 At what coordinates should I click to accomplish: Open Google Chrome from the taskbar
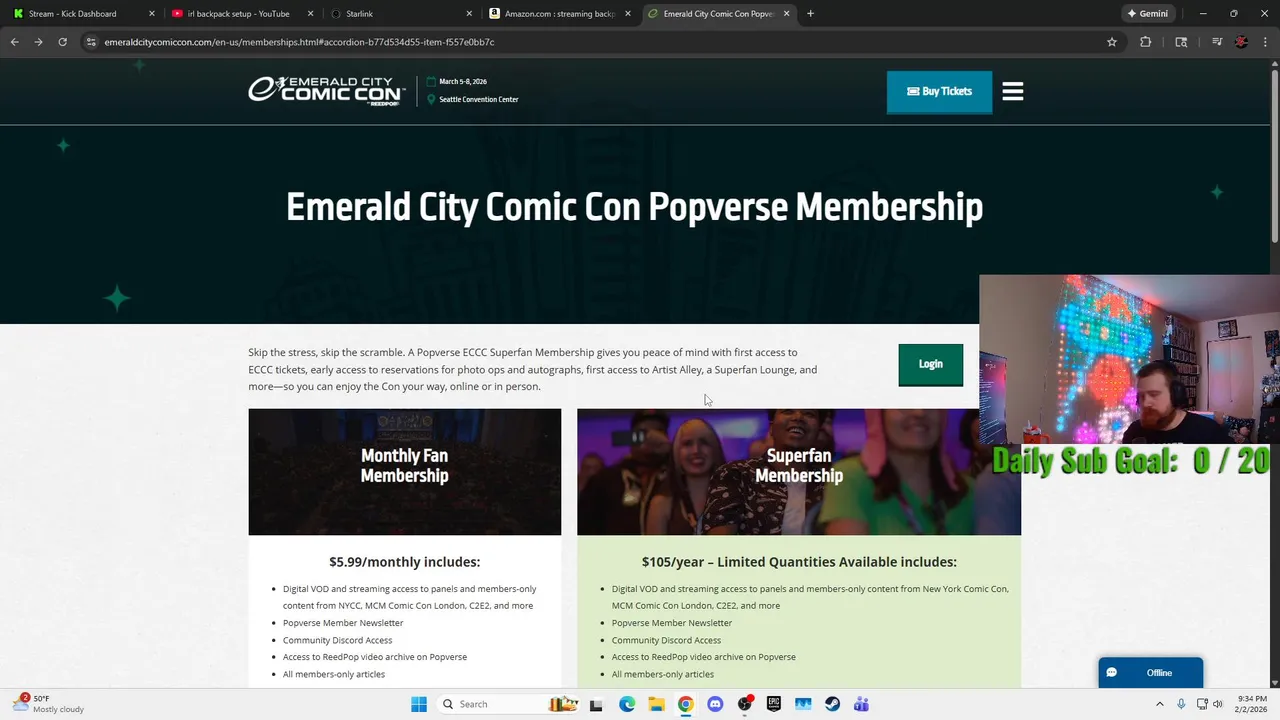pyautogui.click(x=685, y=704)
